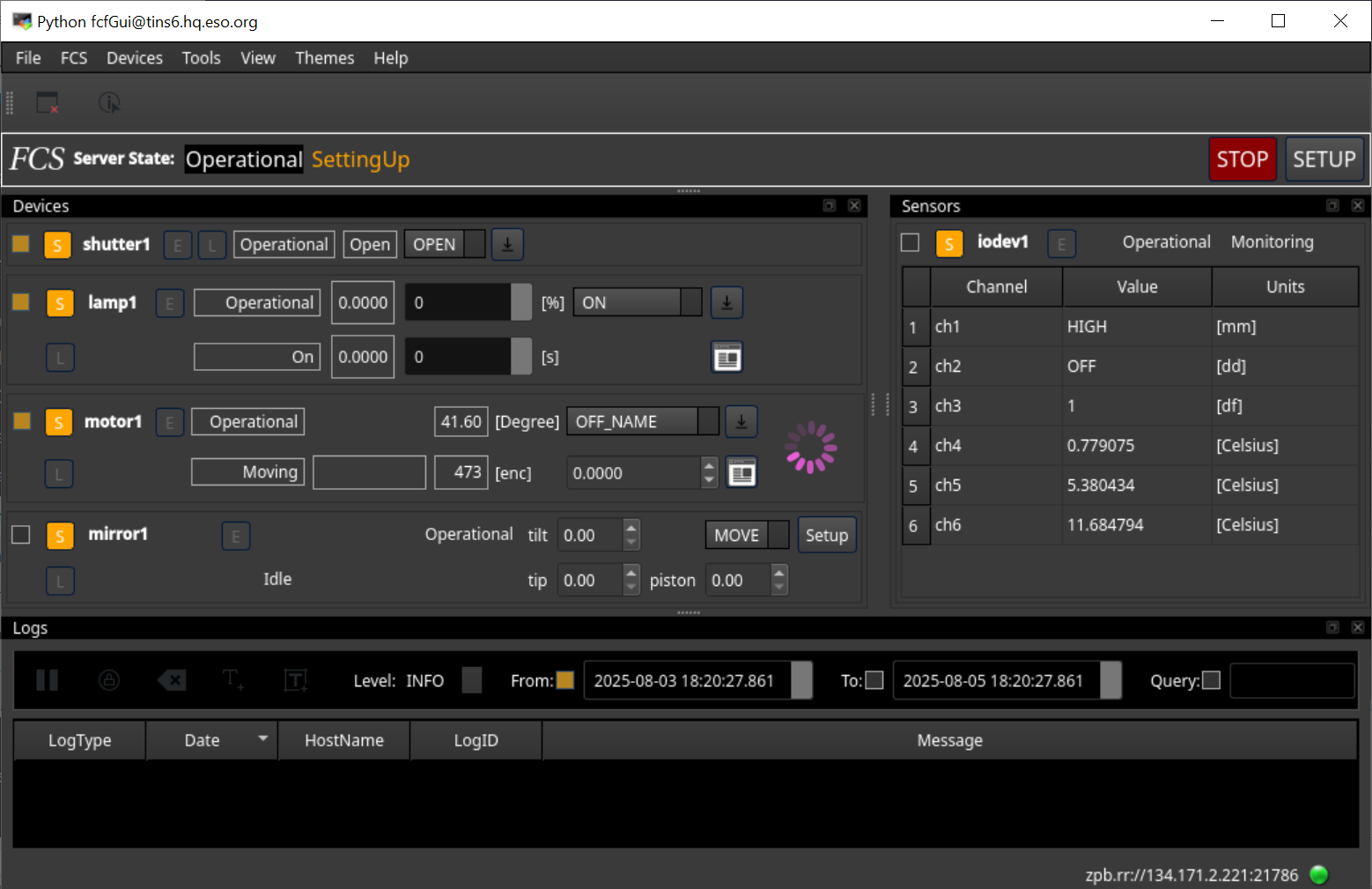Click the toolbar window-close icon
Screen dimensions: 1372x889
click(x=48, y=103)
